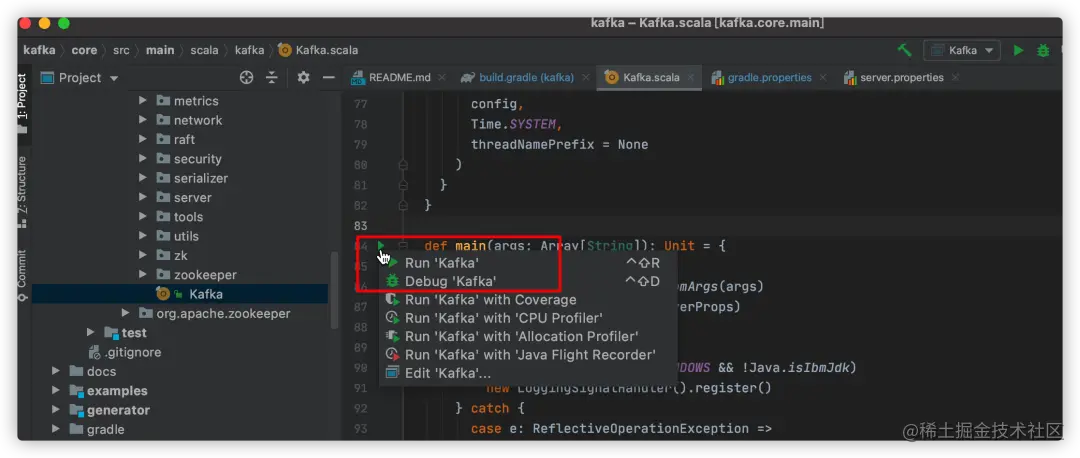The image size is (1080, 458).
Task: Open the Structure tool window tab
Action: coord(23,191)
